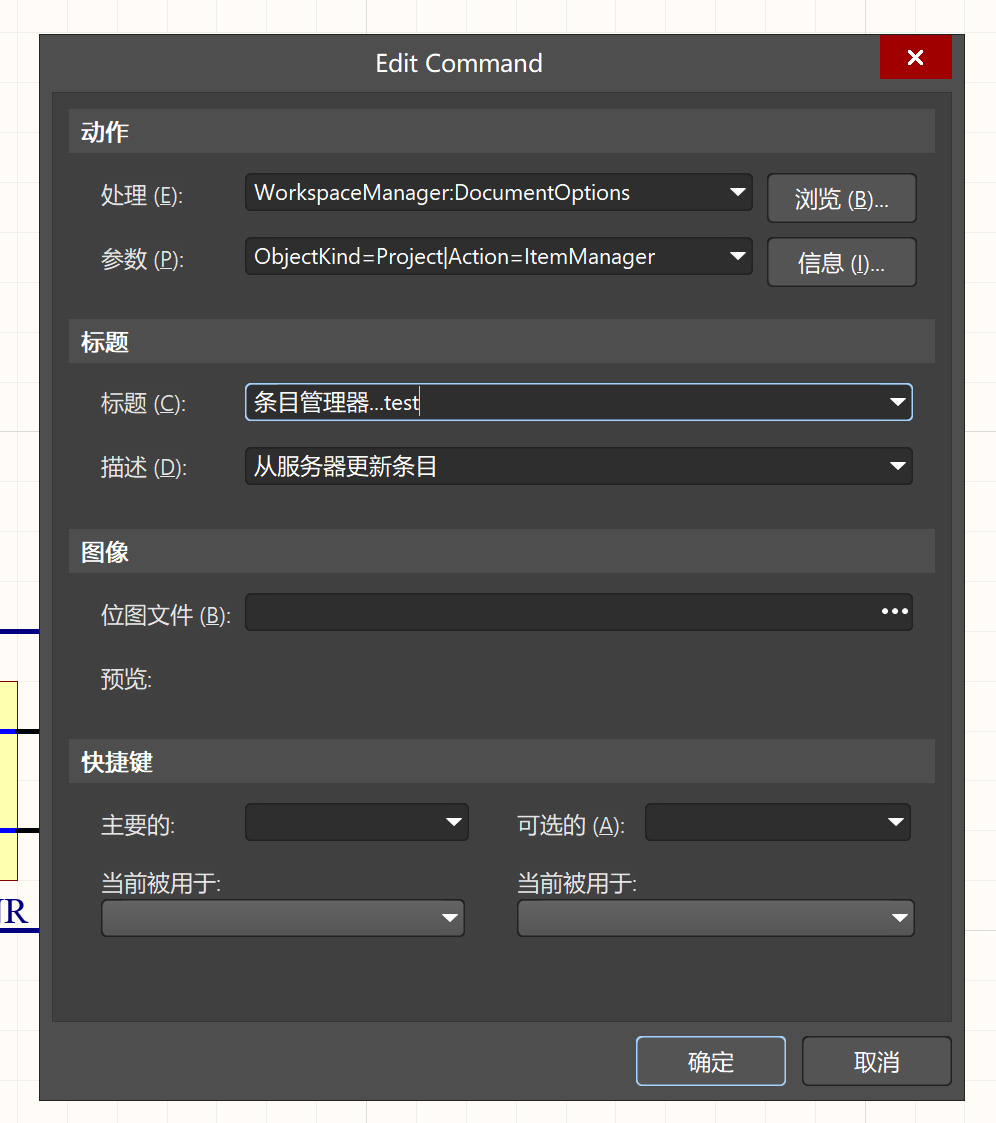Click the Edit Command title bar

click(458, 63)
